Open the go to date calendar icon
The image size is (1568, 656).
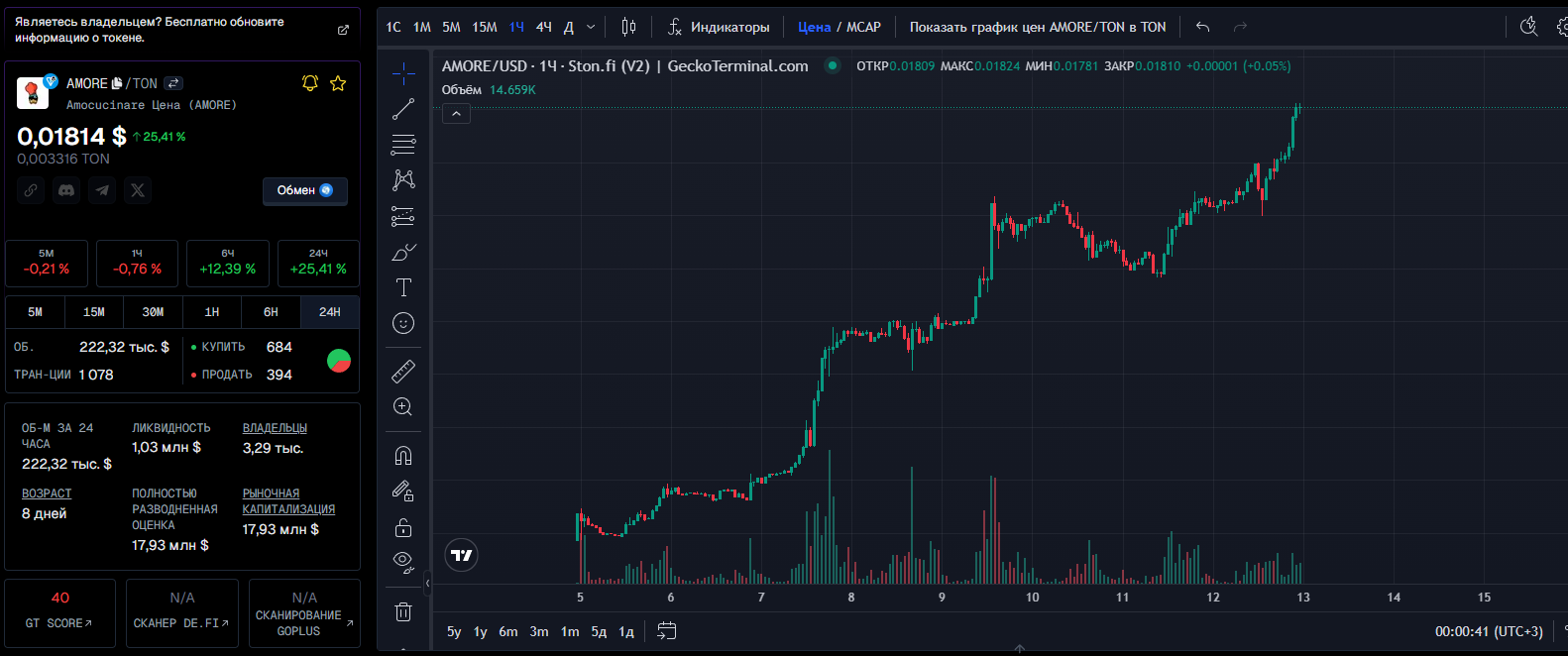667,630
